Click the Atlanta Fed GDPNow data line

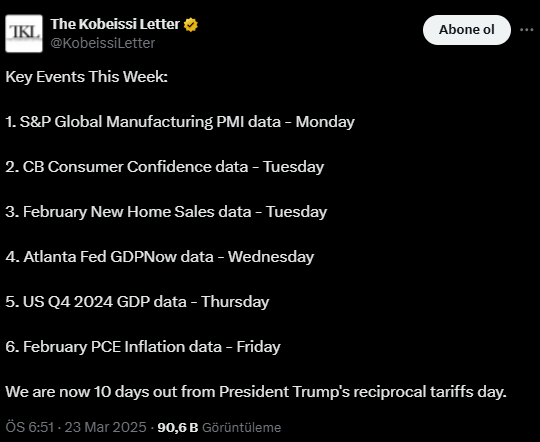click(x=159, y=257)
